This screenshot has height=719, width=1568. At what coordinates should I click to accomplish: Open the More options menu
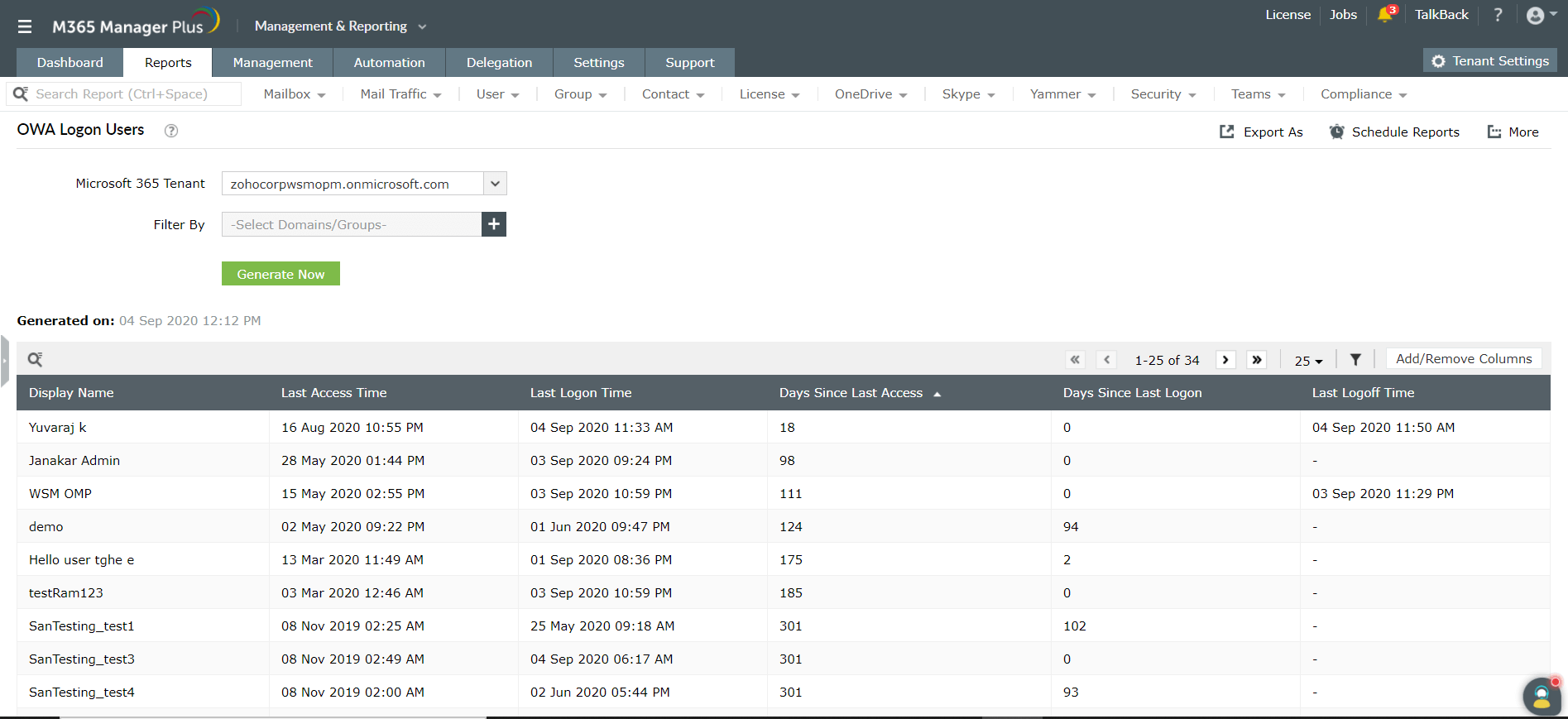(x=1513, y=132)
